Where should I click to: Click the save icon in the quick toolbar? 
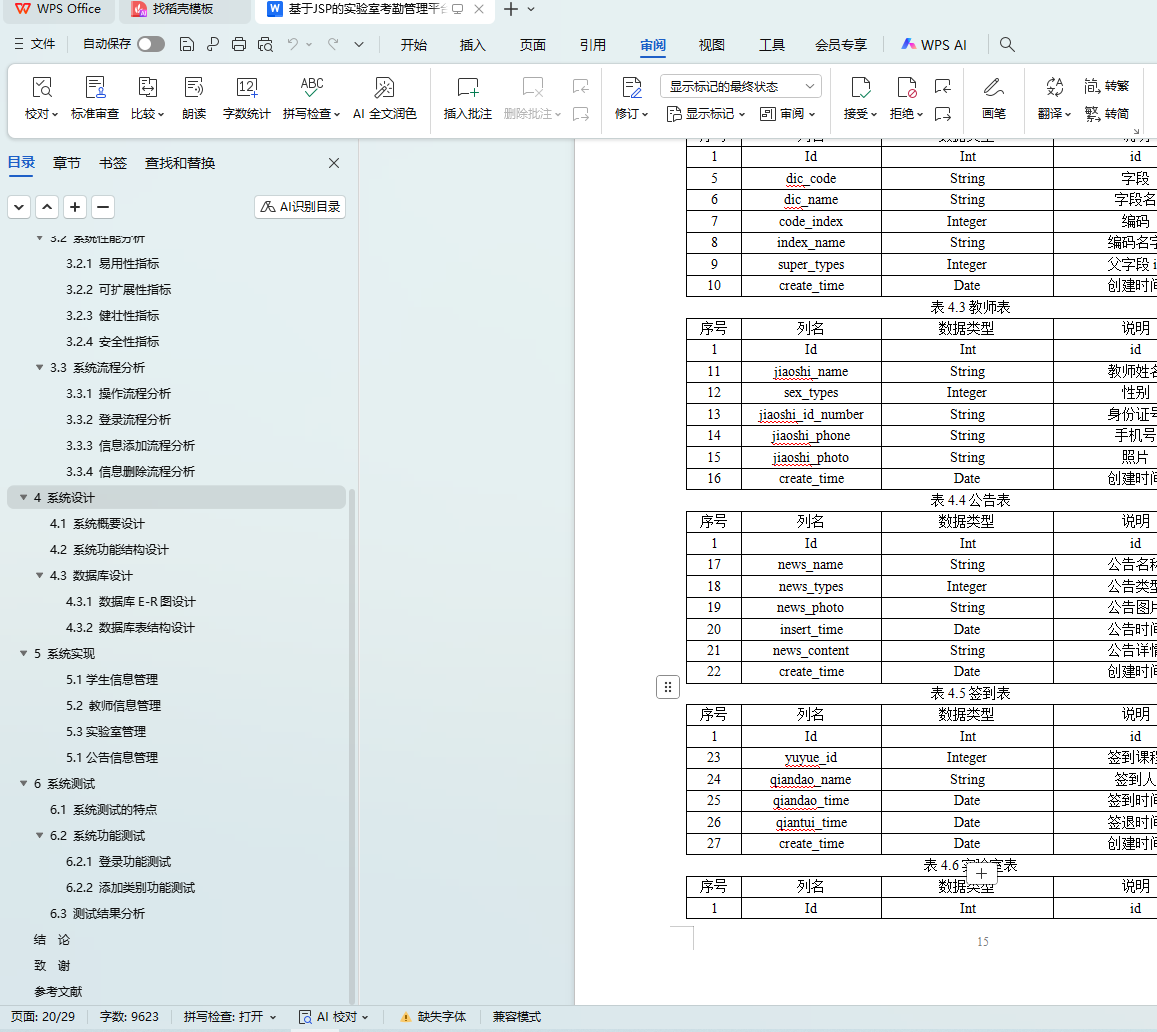pyautogui.click(x=187, y=44)
